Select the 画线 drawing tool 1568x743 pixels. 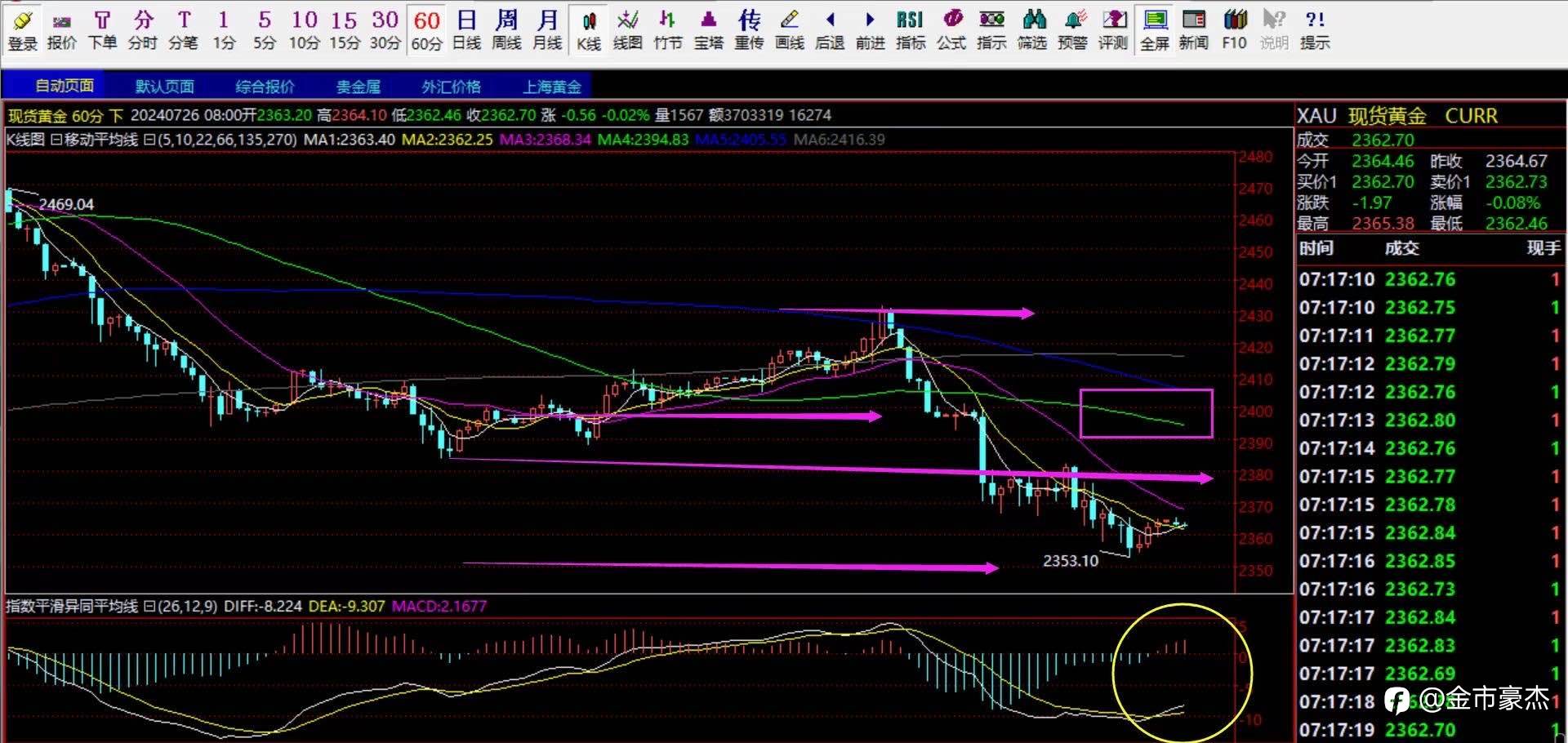tap(789, 30)
